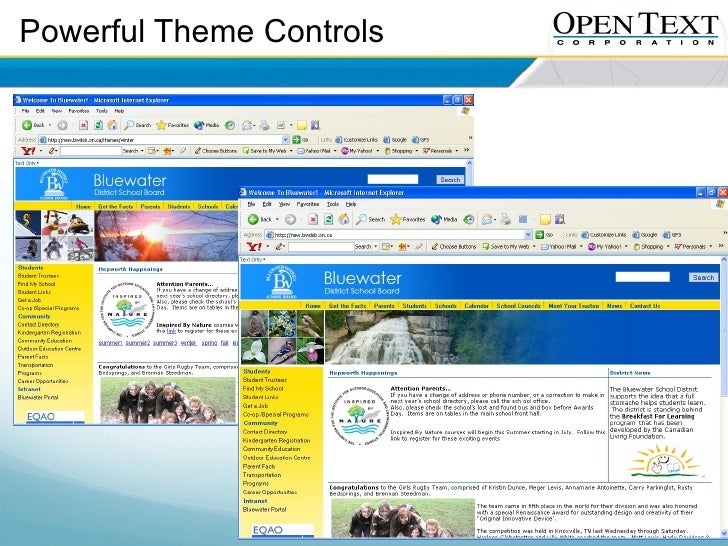The image size is (728, 546).
Task: Open Search in back browser toolbar
Action: coord(137,125)
